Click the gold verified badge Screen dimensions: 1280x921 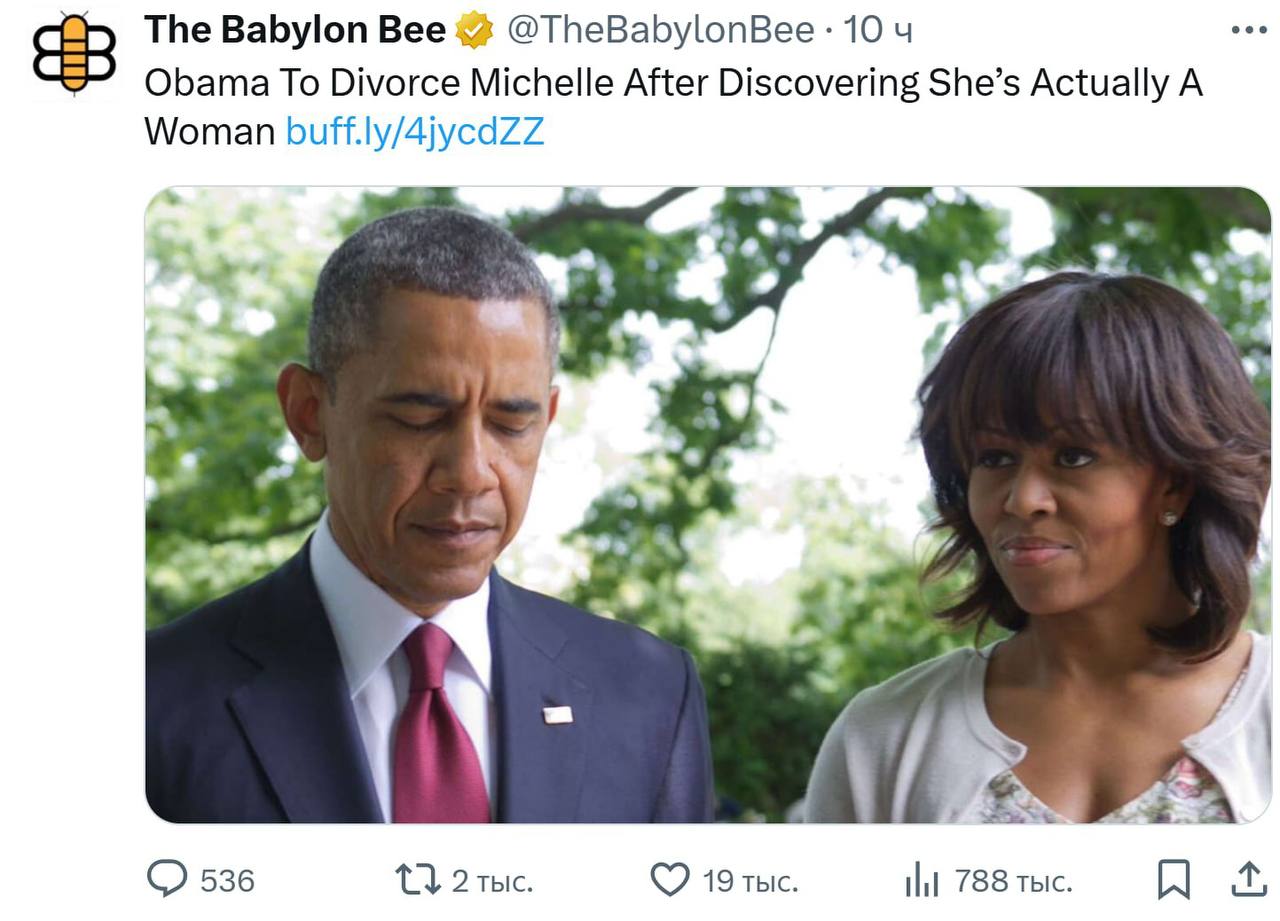tap(475, 31)
